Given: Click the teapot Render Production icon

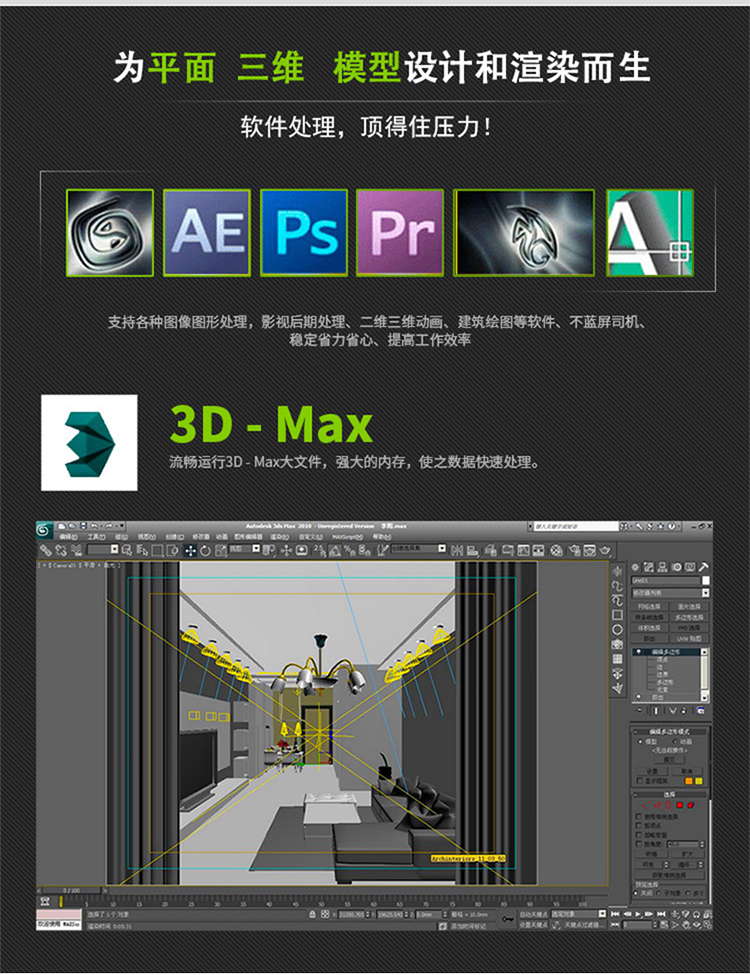Looking at the screenshot, I should coord(604,550).
